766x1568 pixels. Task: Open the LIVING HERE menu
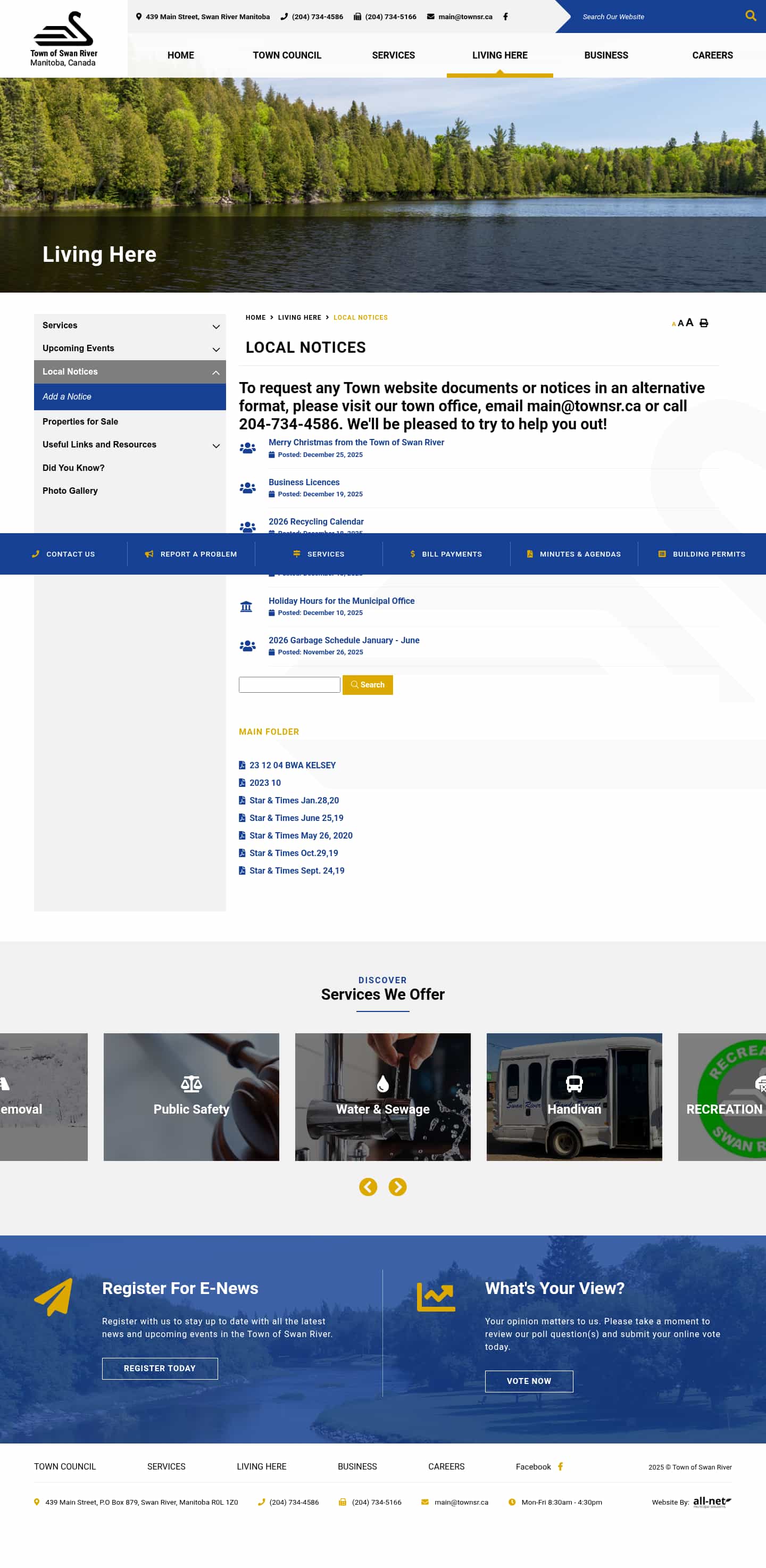(x=500, y=55)
